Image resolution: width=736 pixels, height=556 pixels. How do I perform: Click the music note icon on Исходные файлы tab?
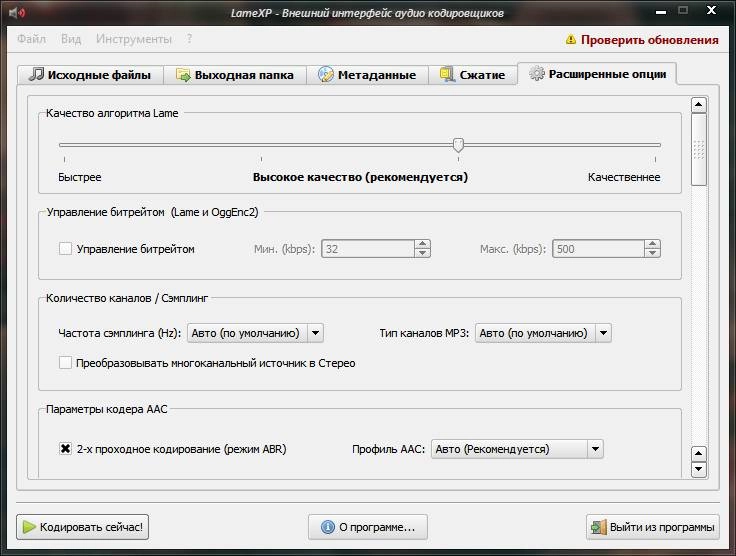(36, 74)
